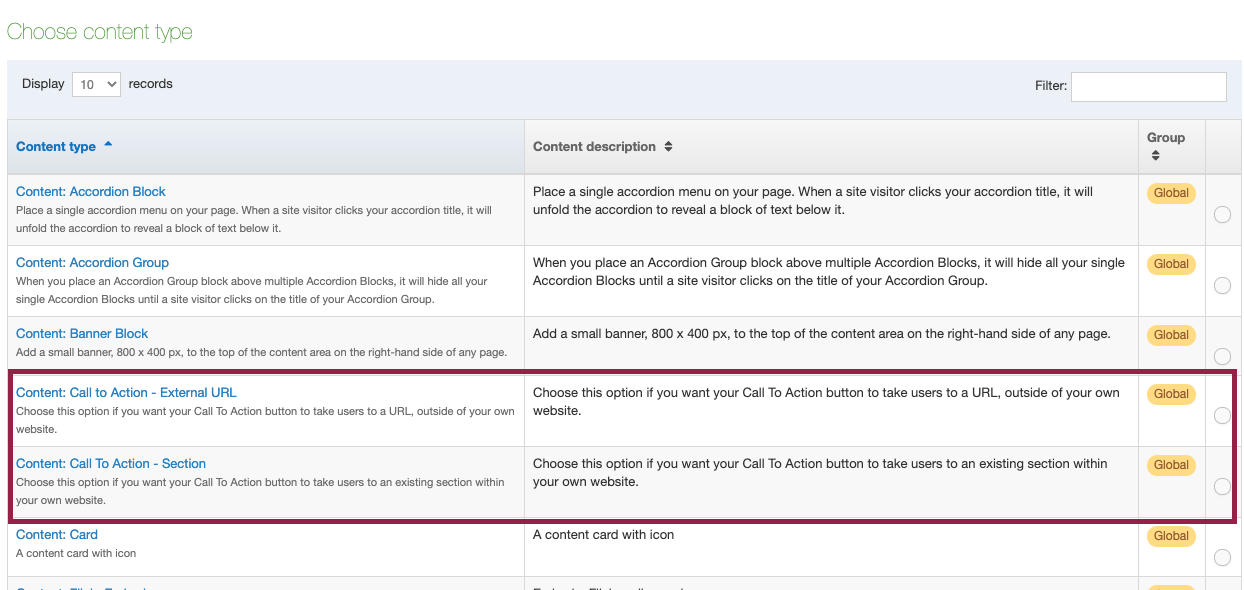Select the radio button for Content: Card

[x=1222, y=557]
